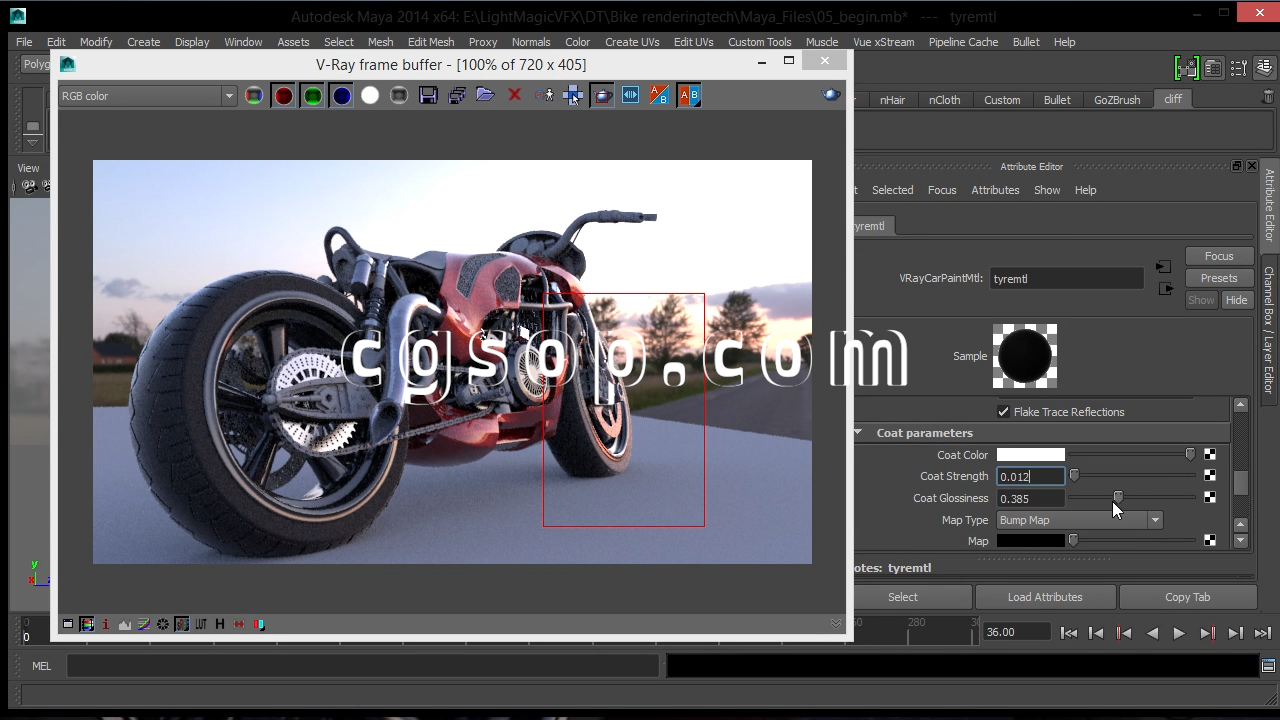
Task: Toggle the red channel display
Action: [283, 96]
